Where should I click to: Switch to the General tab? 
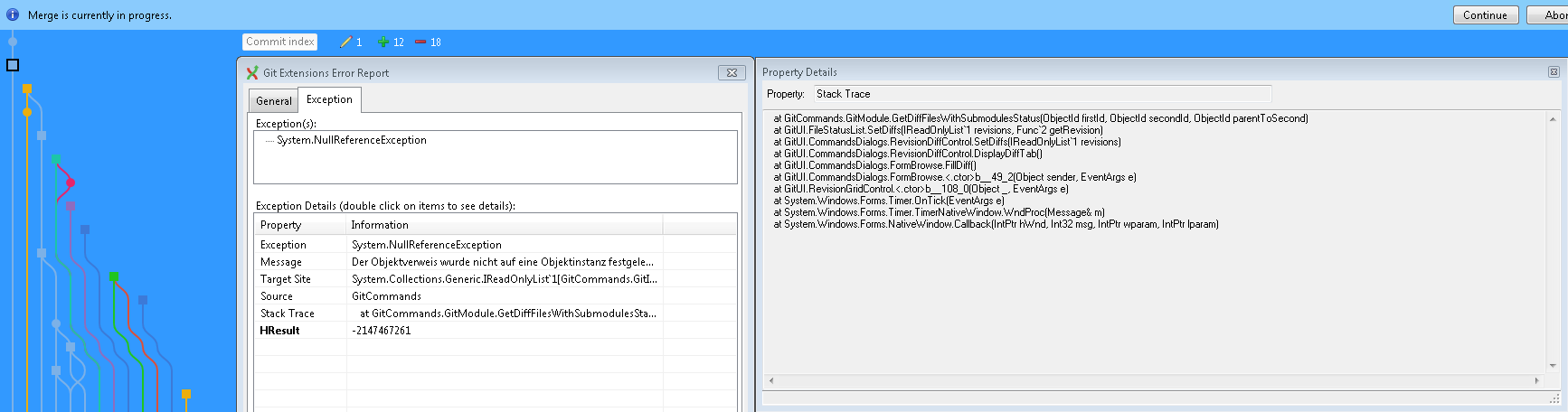click(x=274, y=100)
